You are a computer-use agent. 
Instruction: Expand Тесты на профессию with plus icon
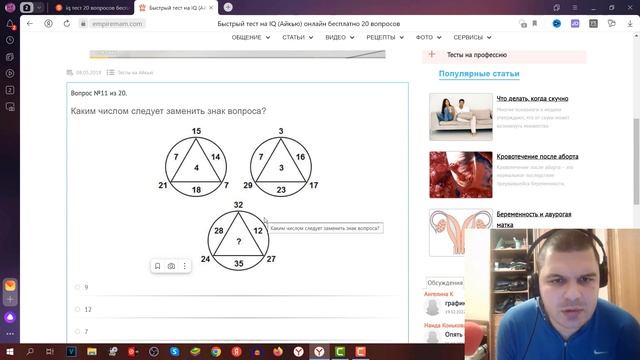click(x=432, y=54)
